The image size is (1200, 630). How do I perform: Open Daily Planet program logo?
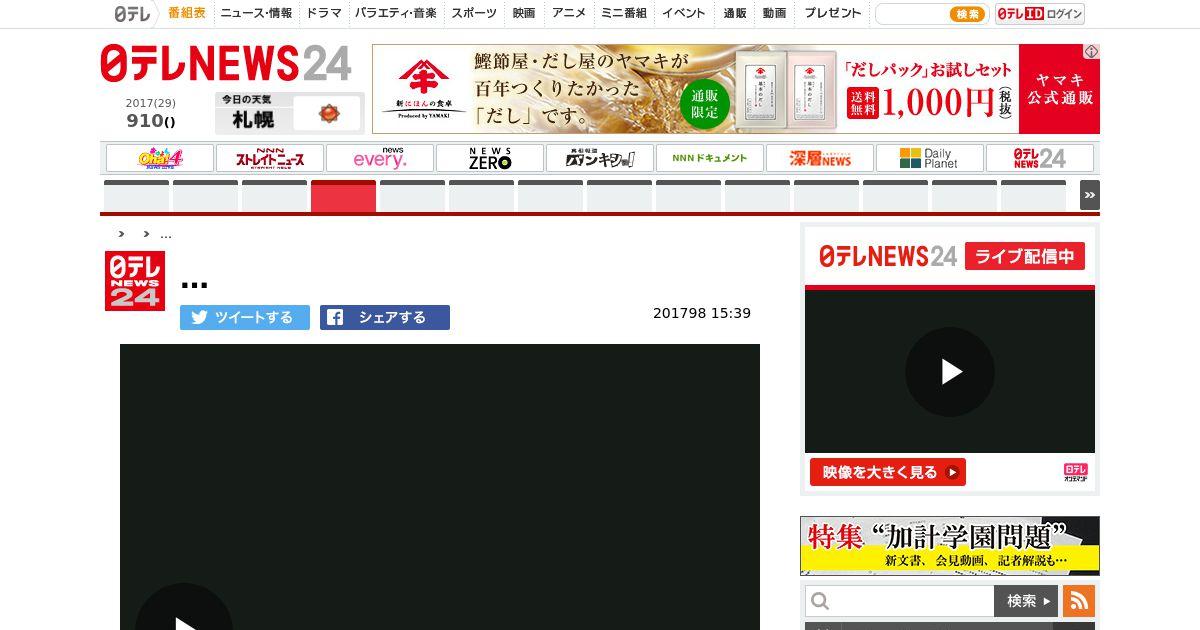tap(930, 158)
